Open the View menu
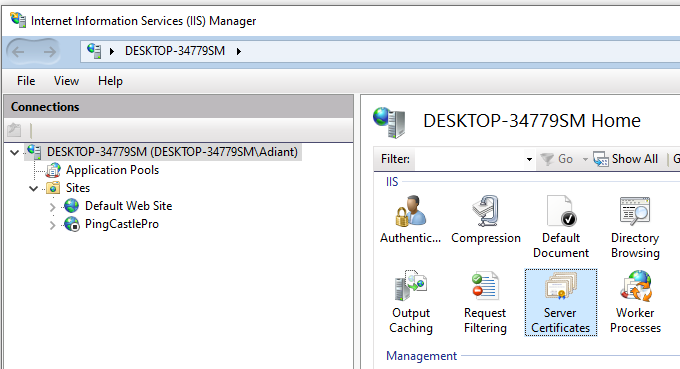The width and height of the screenshot is (680, 369). point(66,81)
